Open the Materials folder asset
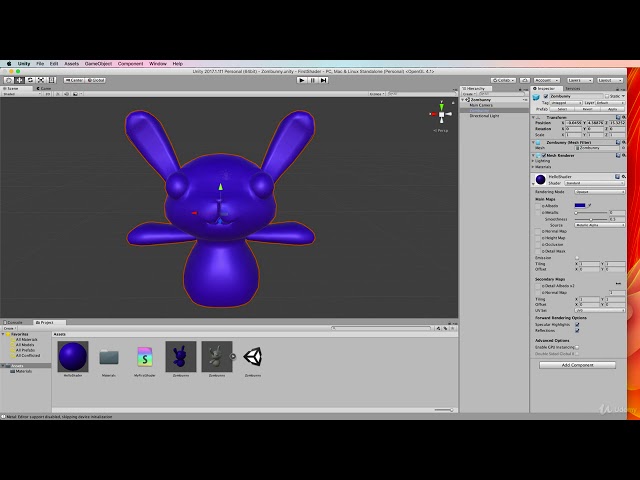Screen dimensions: 640x480 click(x=109, y=357)
